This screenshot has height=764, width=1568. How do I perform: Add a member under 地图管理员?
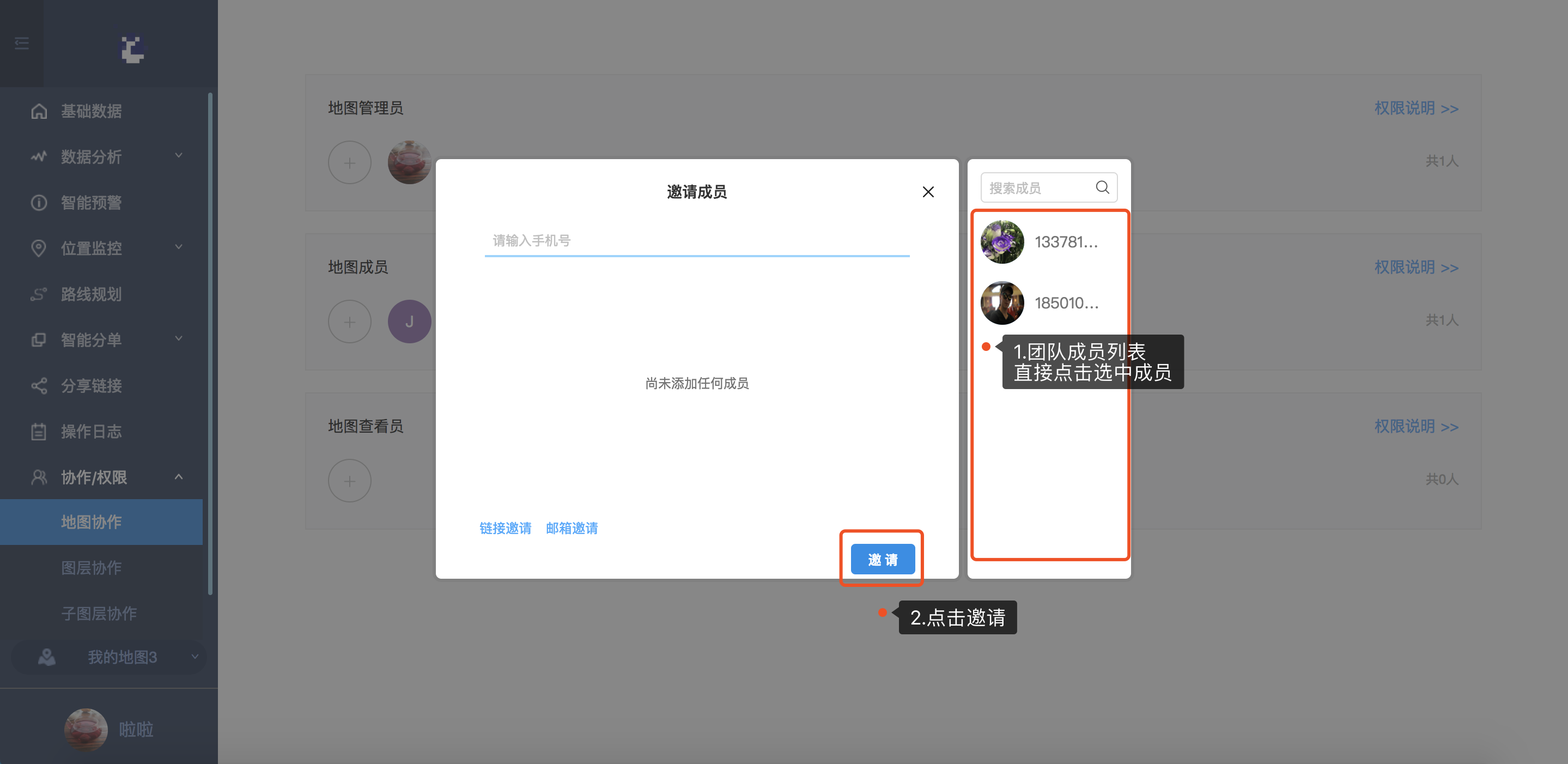coord(350,162)
